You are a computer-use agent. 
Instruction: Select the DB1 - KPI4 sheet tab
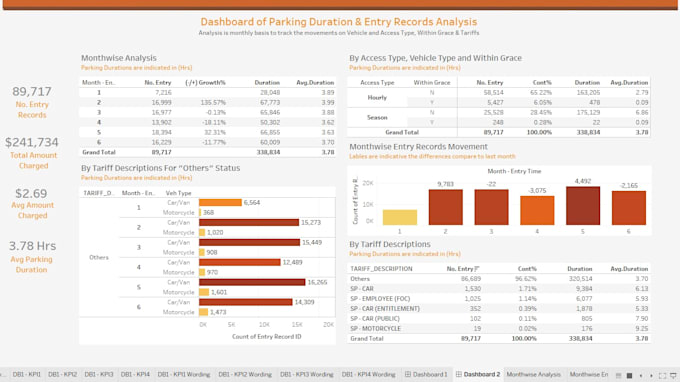[x=135, y=374]
